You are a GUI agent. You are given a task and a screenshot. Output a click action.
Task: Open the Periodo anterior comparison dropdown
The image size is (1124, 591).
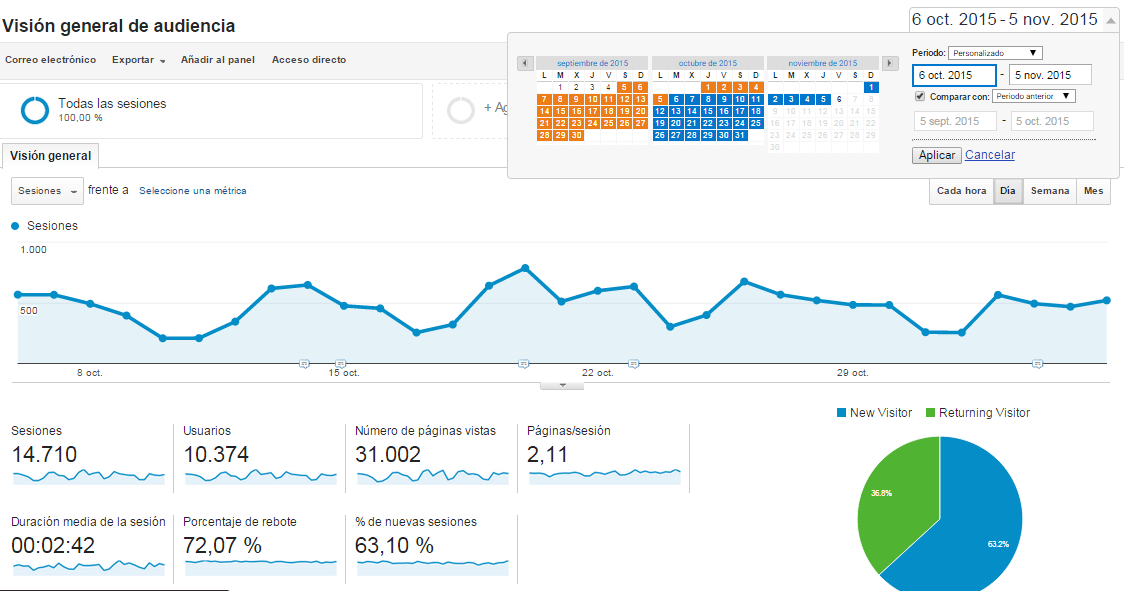coord(1034,97)
